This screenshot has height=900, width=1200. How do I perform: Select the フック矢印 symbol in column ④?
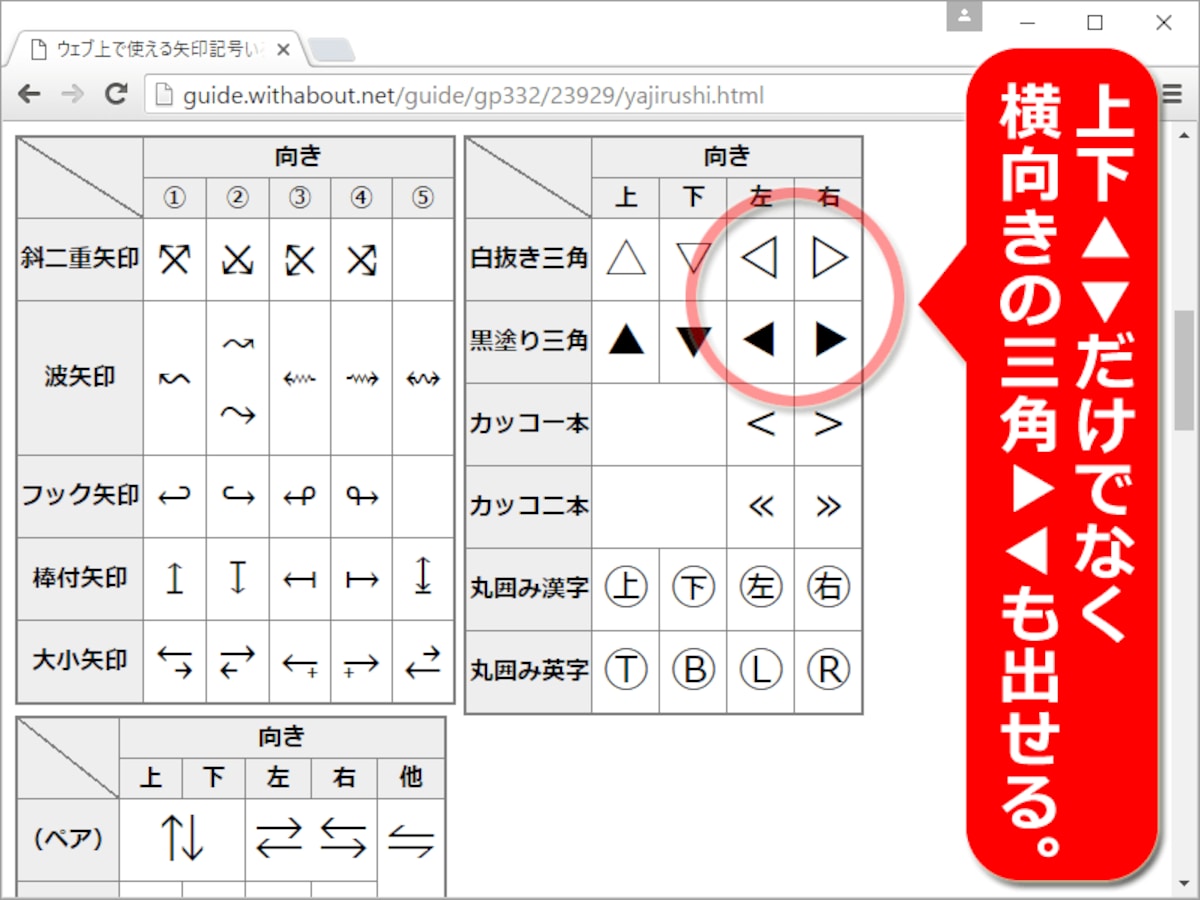361,495
